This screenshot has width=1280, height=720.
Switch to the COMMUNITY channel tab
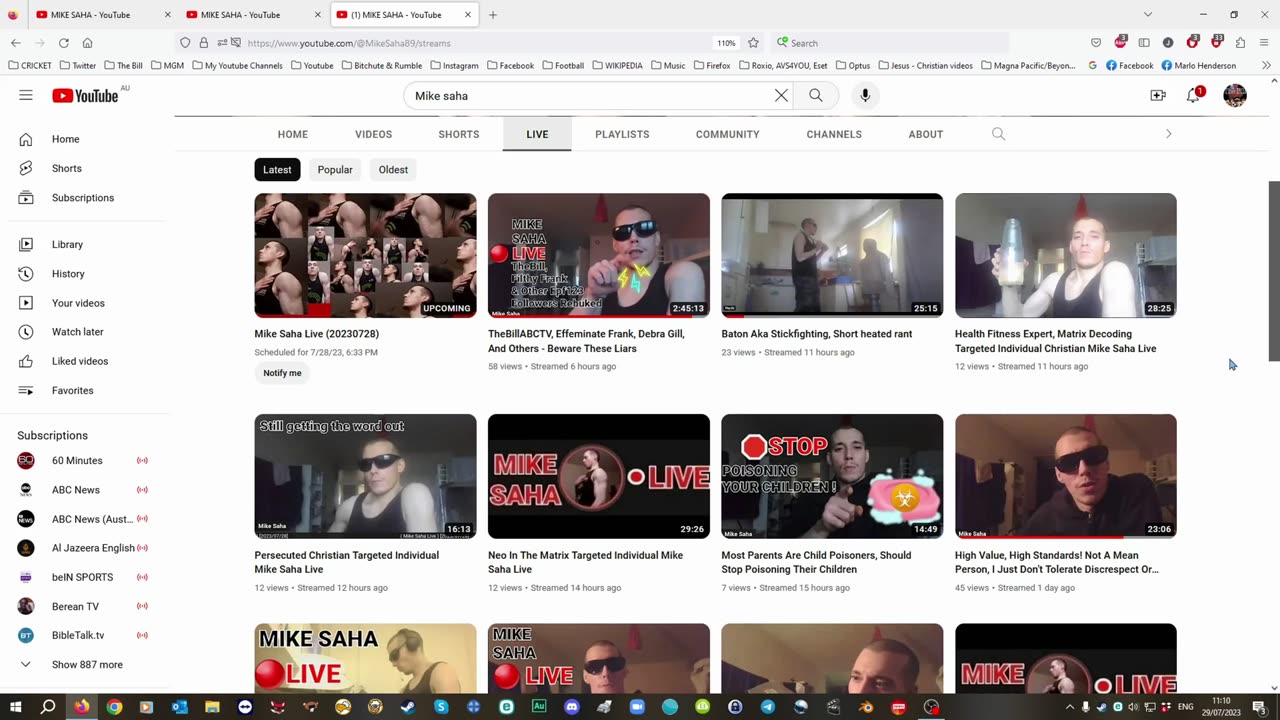[x=728, y=134]
